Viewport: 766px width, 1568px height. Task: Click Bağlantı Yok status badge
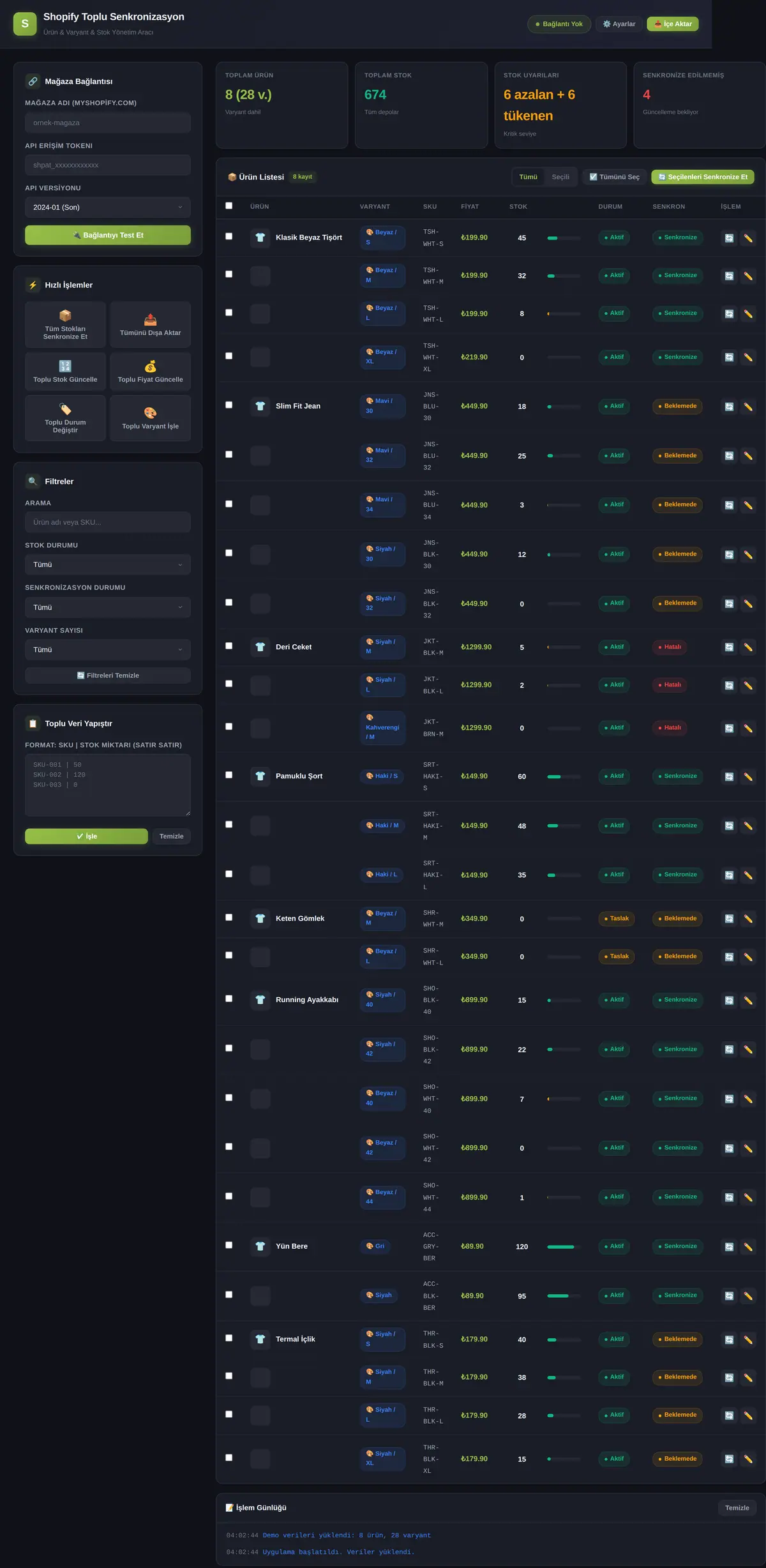[x=559, y=24]
